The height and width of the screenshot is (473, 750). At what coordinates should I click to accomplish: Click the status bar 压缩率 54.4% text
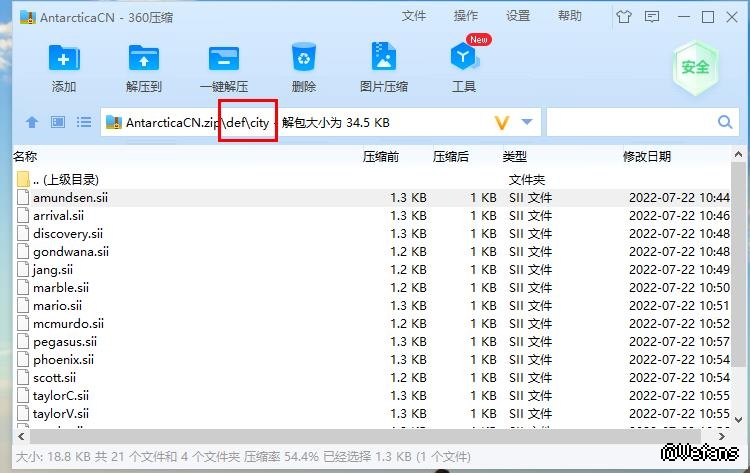281,457
